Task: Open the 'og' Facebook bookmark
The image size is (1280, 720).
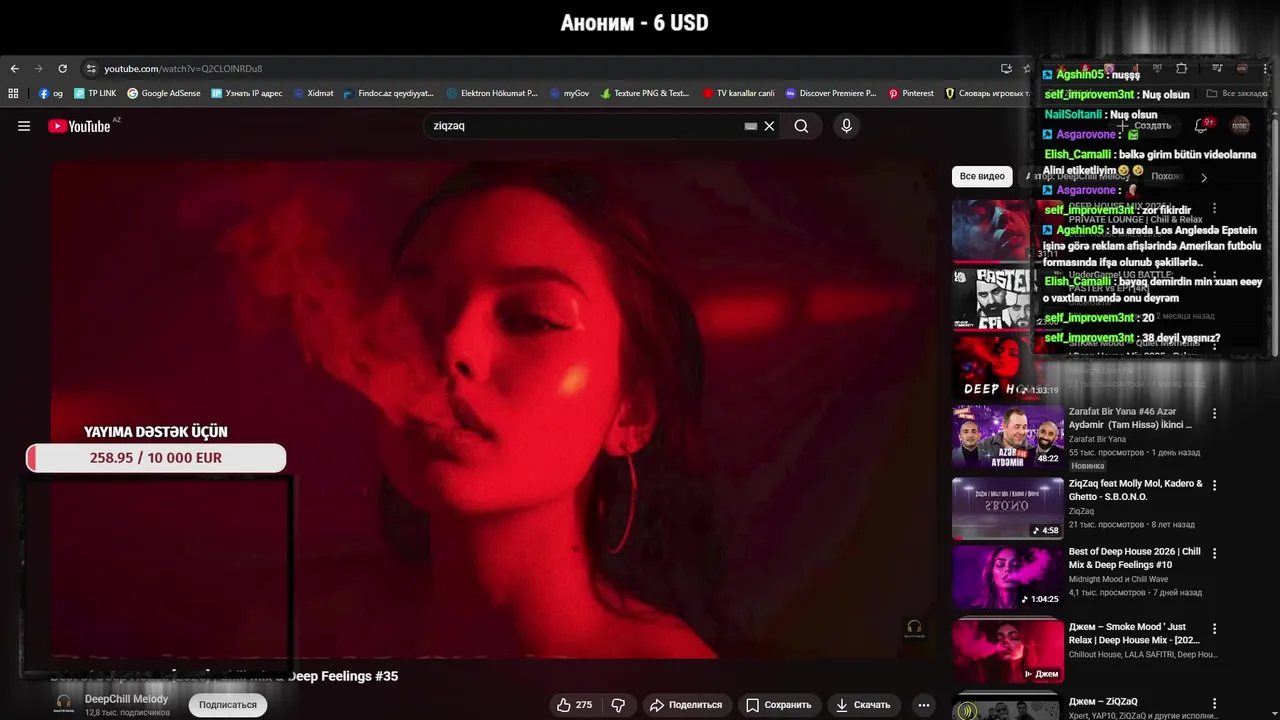Action: [x=51, y=93]
